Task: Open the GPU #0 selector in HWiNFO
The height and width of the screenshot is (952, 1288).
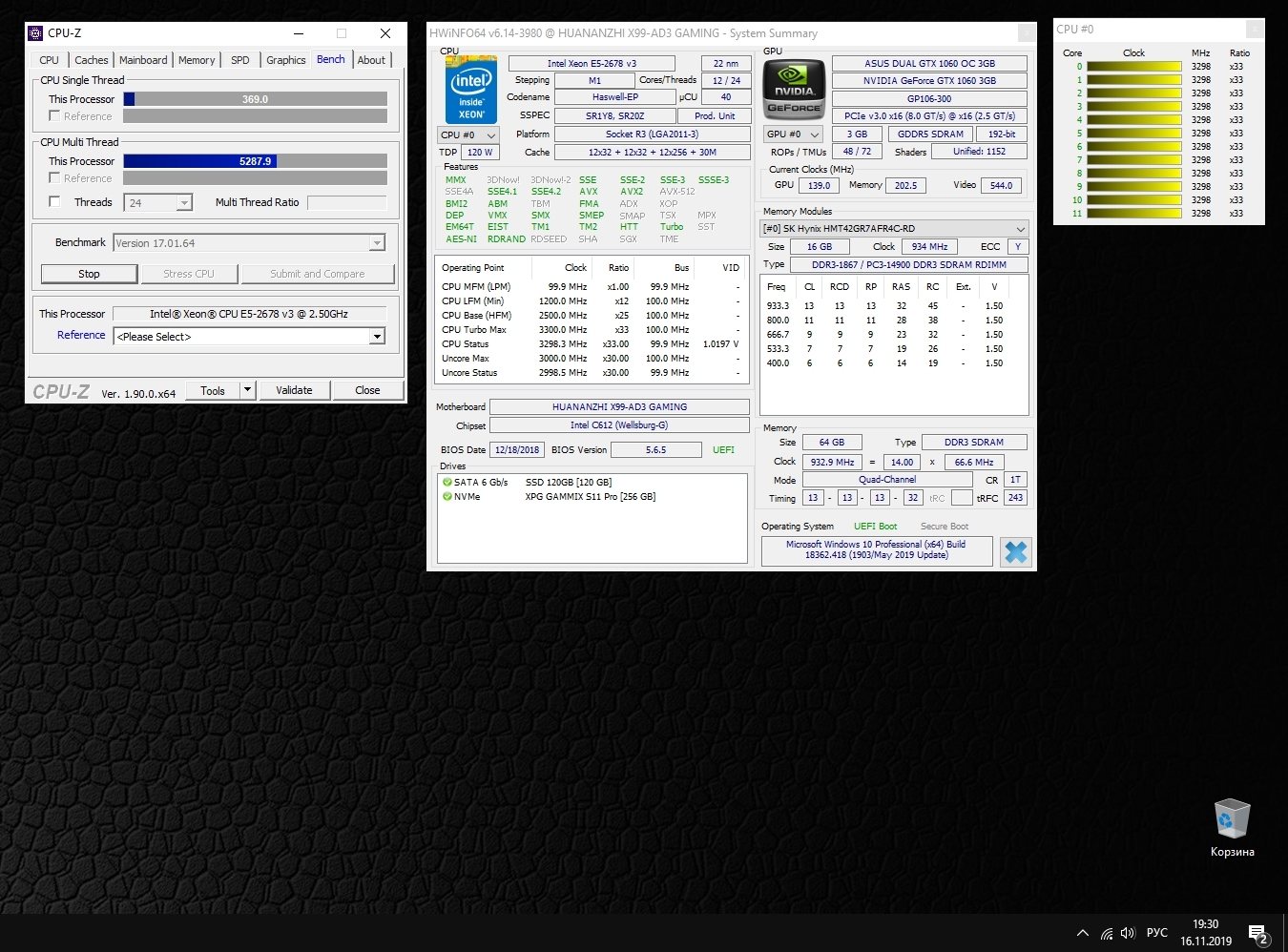Action: pos(794,135)
